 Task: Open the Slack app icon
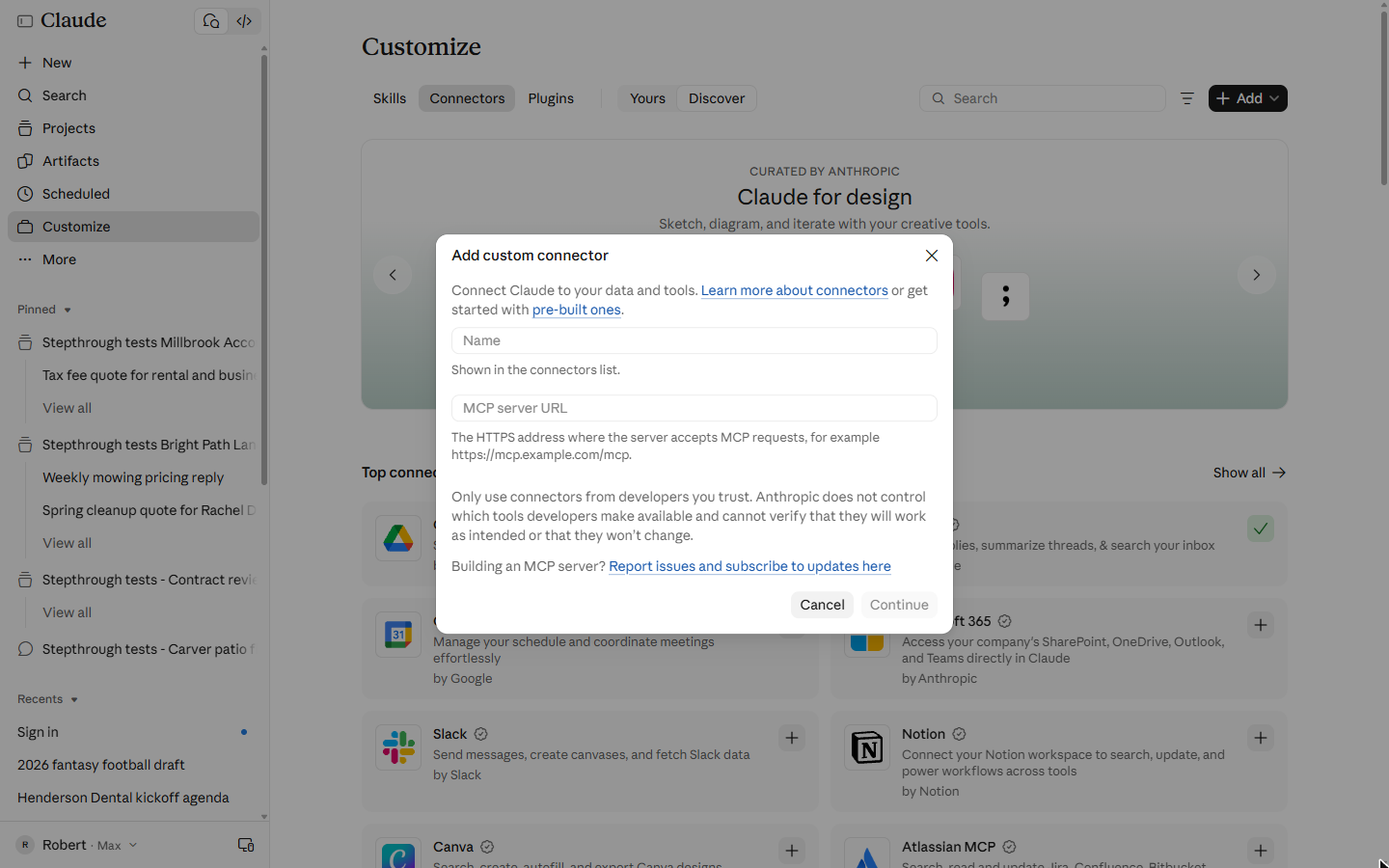tap(398, 747)
